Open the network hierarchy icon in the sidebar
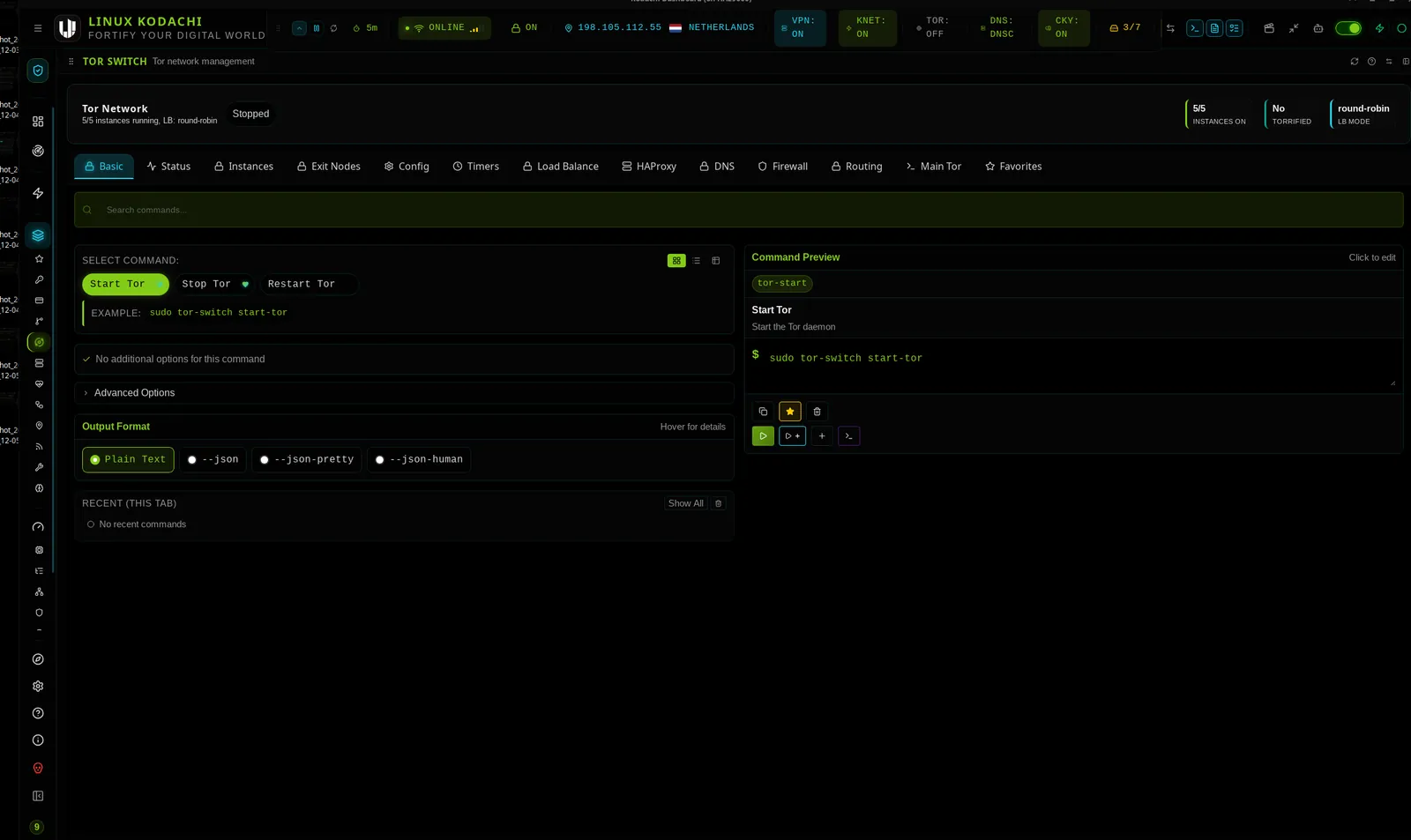This screenshot has width=1411, height=840. point(39,592)
